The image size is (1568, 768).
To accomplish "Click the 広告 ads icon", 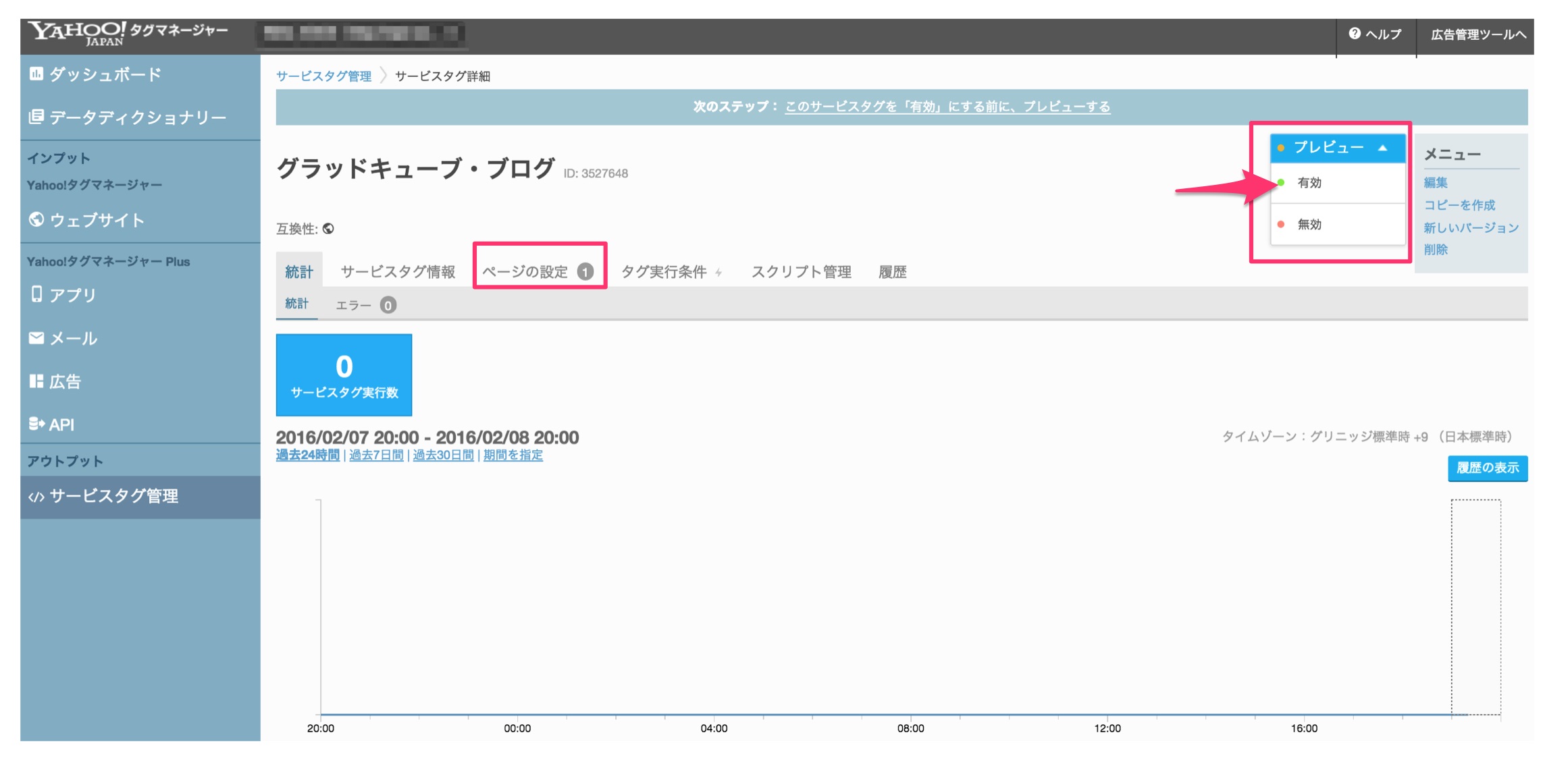I will click(x=36, y=381).
